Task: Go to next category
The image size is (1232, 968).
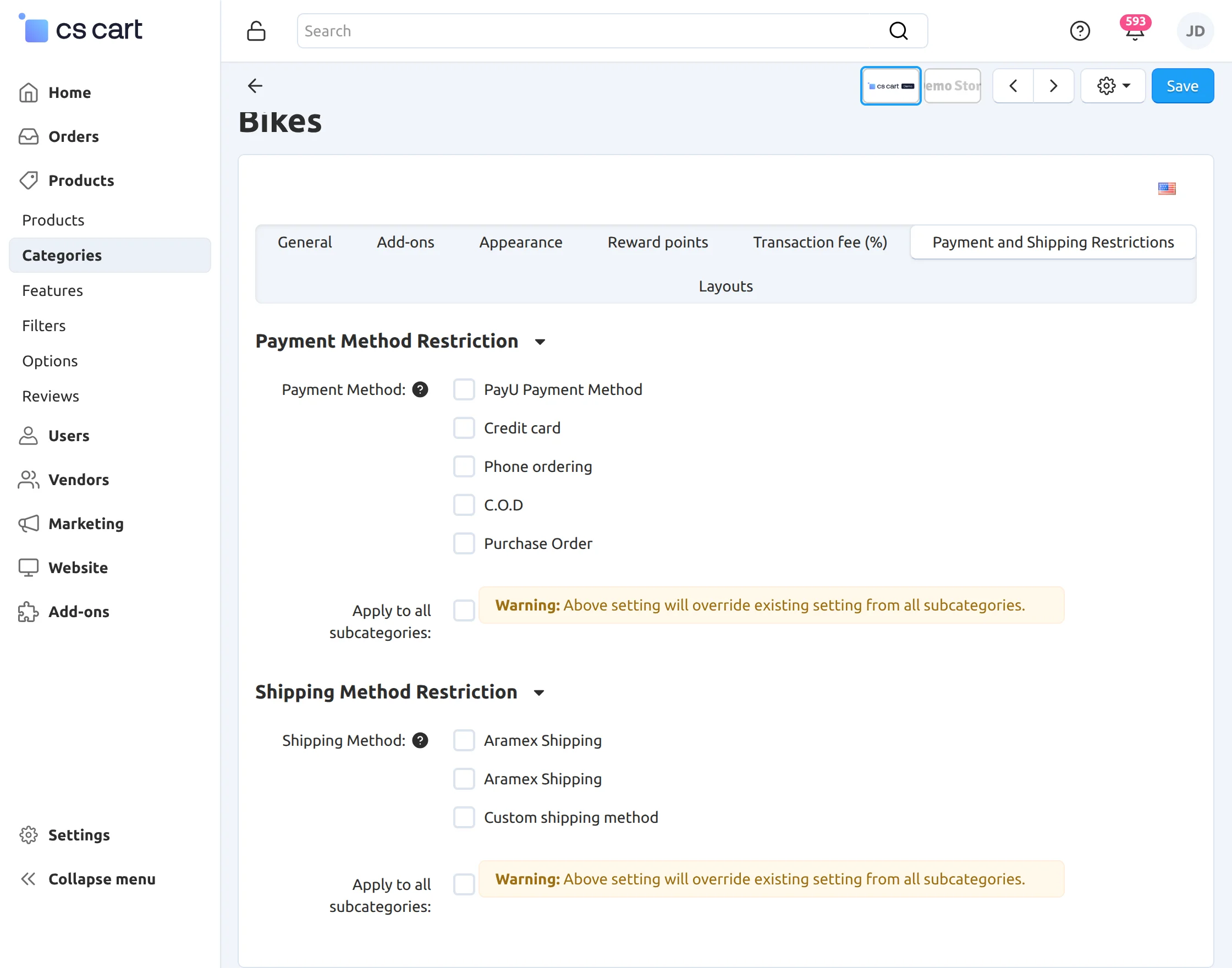Action: click(x=1053, y=86)
